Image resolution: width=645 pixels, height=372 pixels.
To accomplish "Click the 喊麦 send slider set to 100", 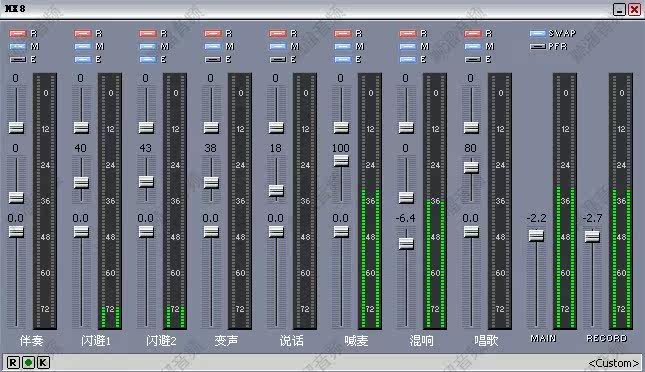I will (x=341, y=160).
